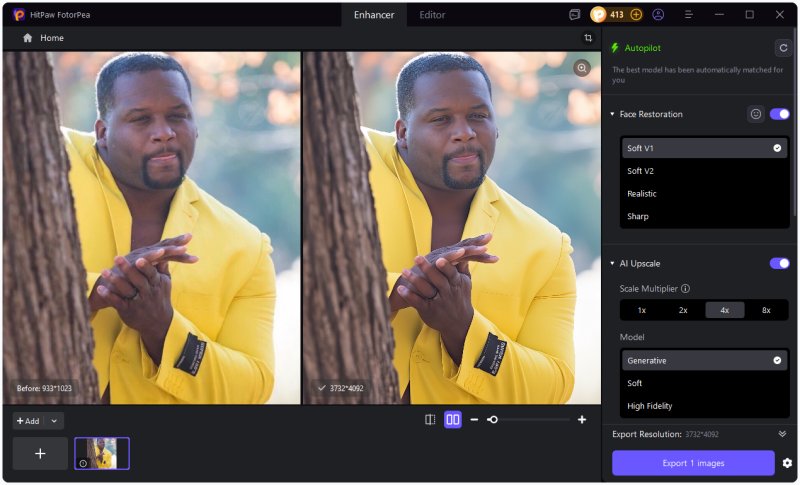Screen dimensions: 800x485
Task: Click the Export Resolution value text
Action: (702, 435)
